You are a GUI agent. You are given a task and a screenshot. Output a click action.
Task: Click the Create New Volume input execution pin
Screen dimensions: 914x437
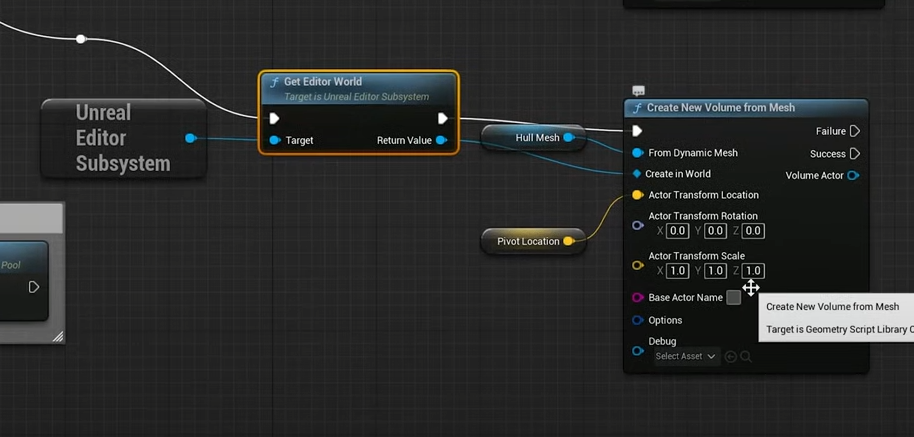(x=637, y=131)
